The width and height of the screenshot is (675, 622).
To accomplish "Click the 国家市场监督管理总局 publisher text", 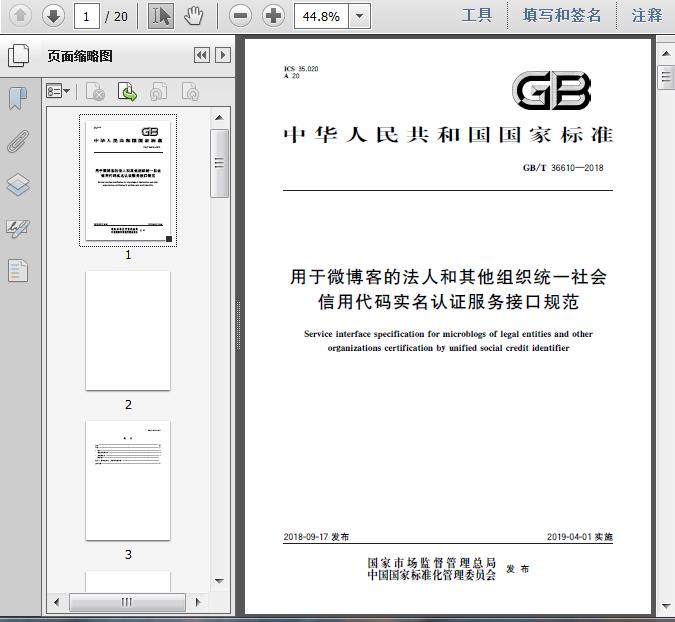I will click(x=431, y=563).
